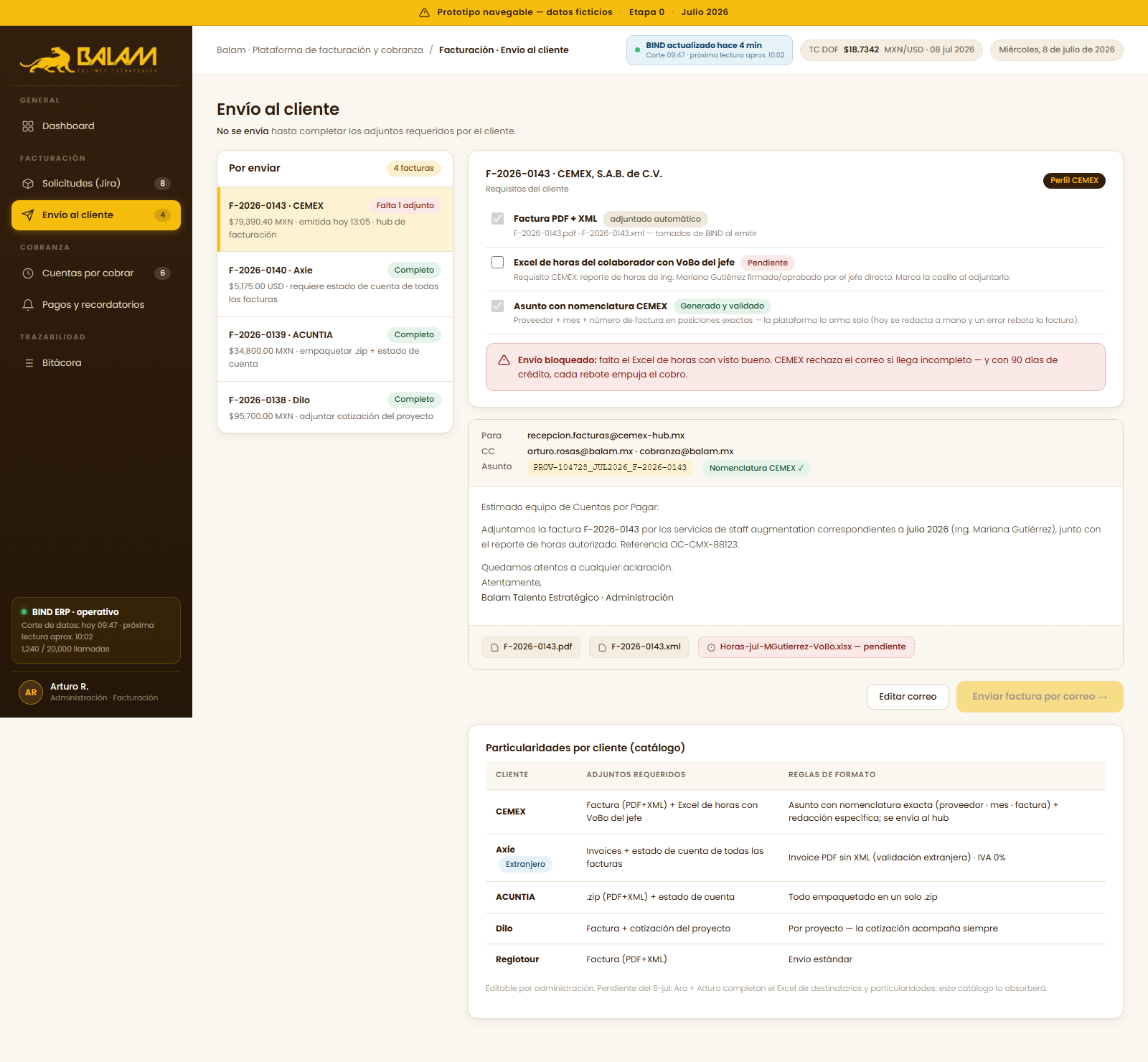Open the Bitácora log

(x=96, y=363)
